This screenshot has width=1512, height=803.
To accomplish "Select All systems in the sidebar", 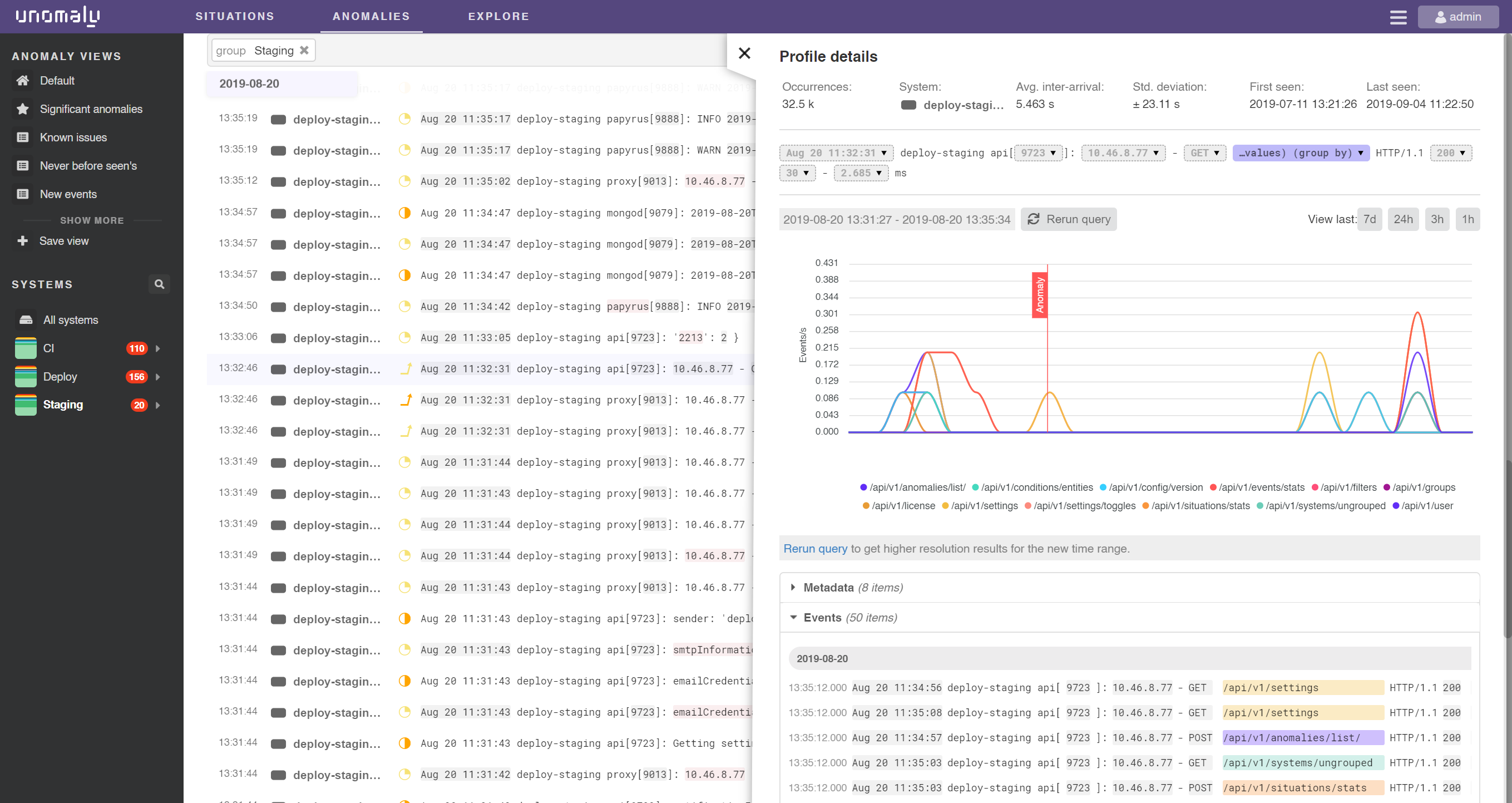I will (x=71, y=320).
